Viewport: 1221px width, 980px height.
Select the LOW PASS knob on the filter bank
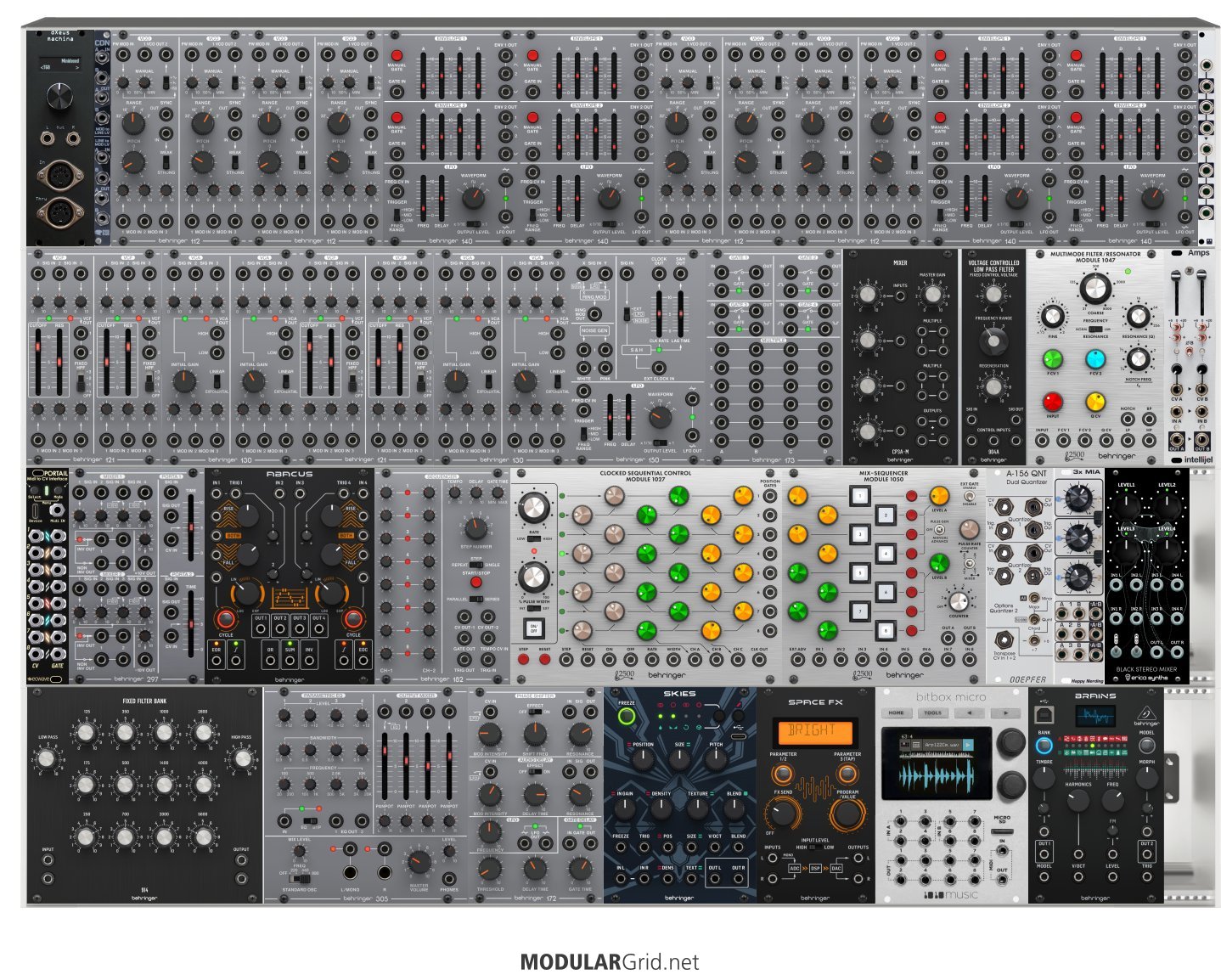(x=47, y=758)
